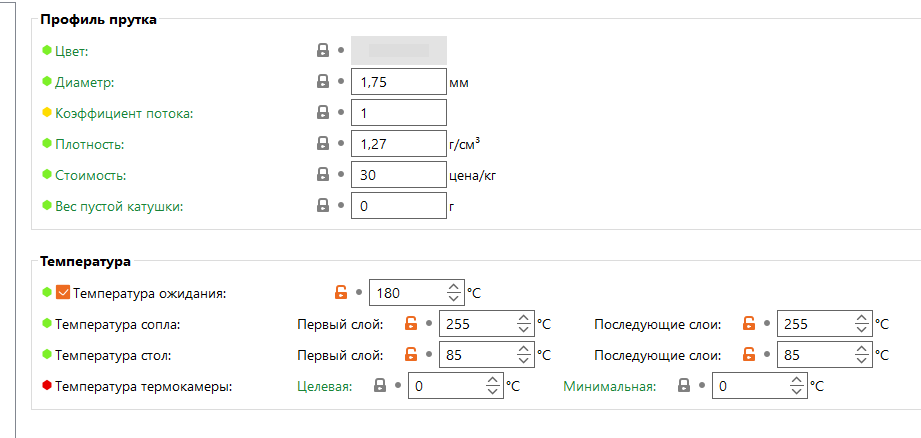Click the lock icon for Плотность
The height and width of the screenshot is (438, 921).
pos(323,143)
